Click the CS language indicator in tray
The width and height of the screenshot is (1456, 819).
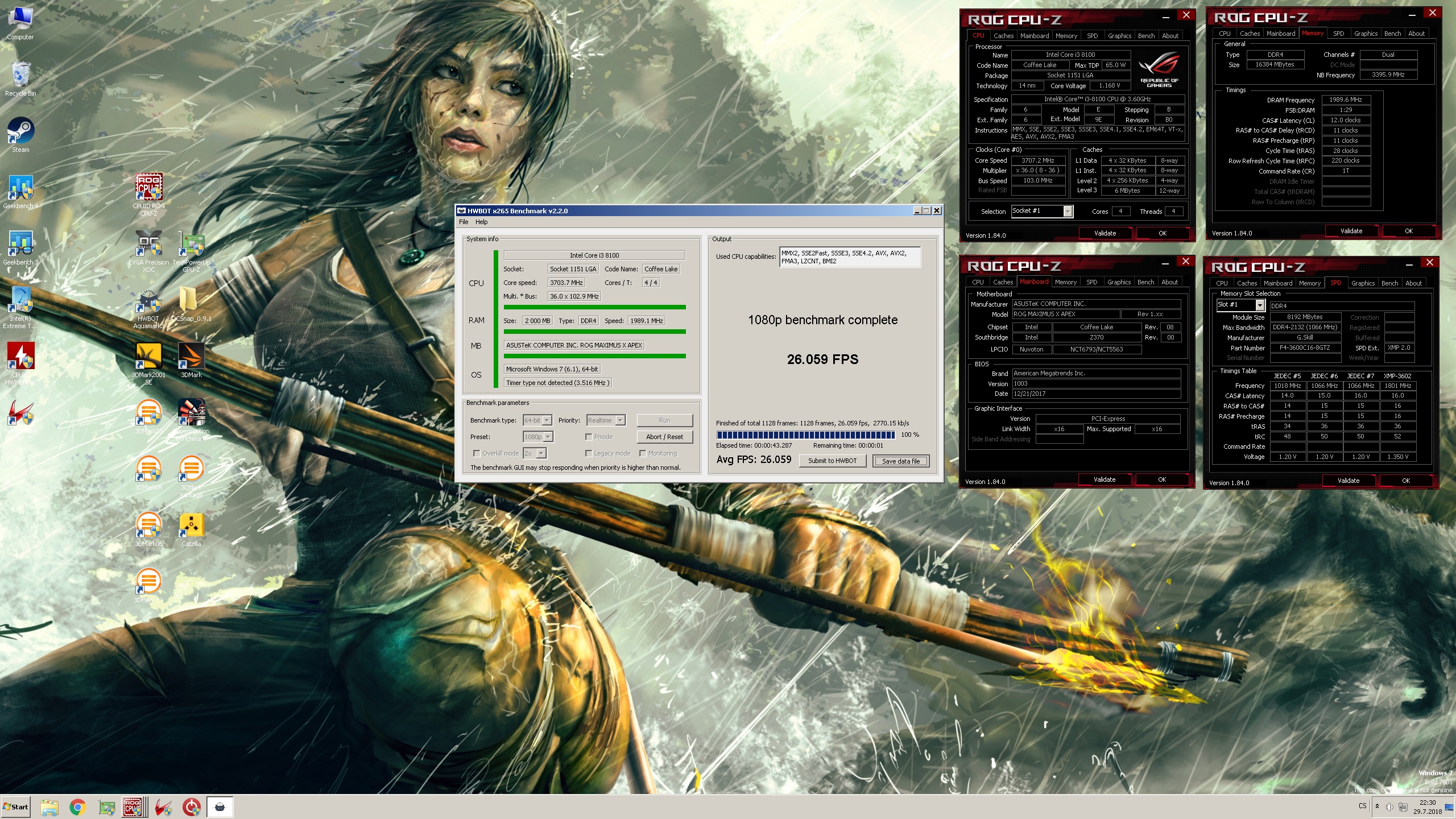[x=1362, y=806]
